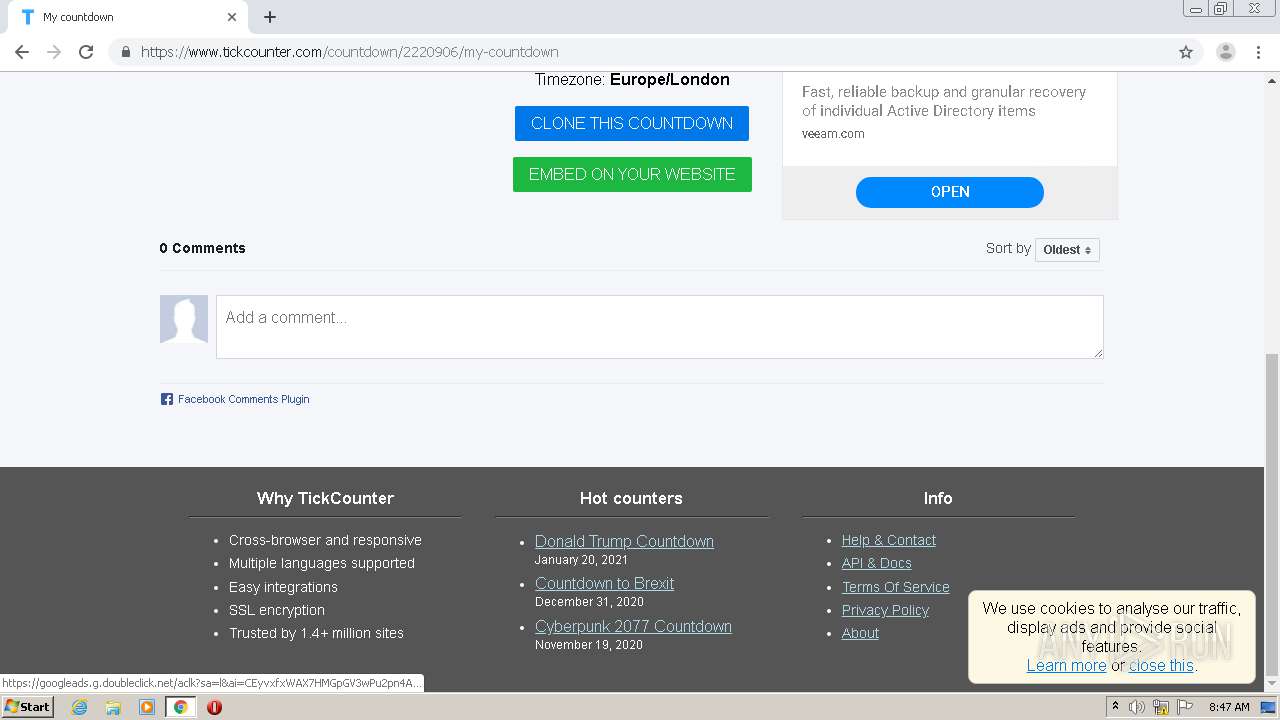
Task: Click the Hot counters heading
Action: click(631, 498)
